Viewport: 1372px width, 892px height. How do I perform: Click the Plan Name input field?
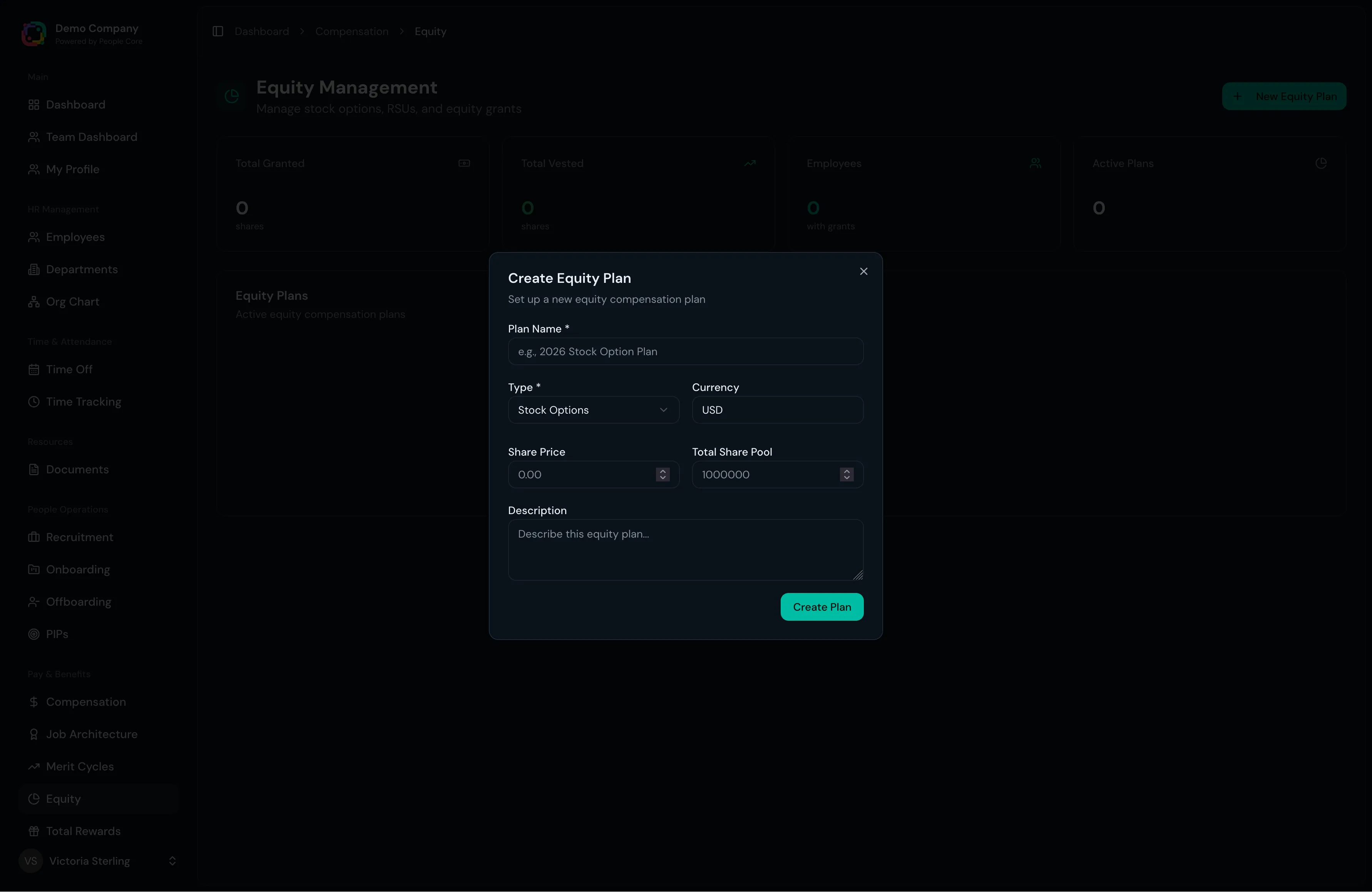(x=685, y=351)
